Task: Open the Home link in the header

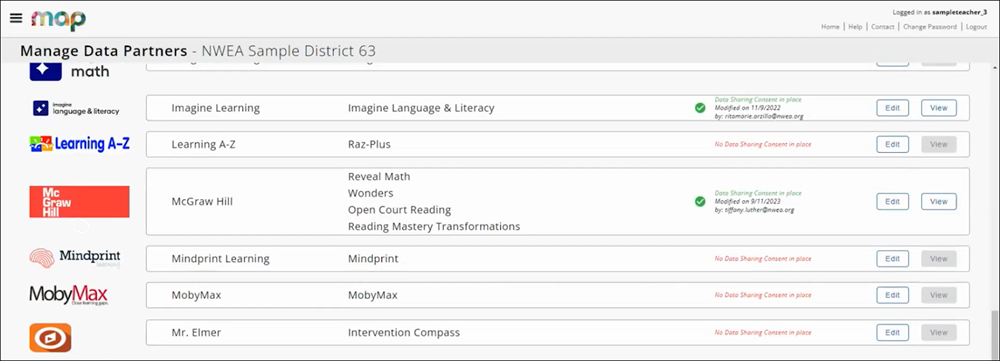Action: tap(830, 27)
